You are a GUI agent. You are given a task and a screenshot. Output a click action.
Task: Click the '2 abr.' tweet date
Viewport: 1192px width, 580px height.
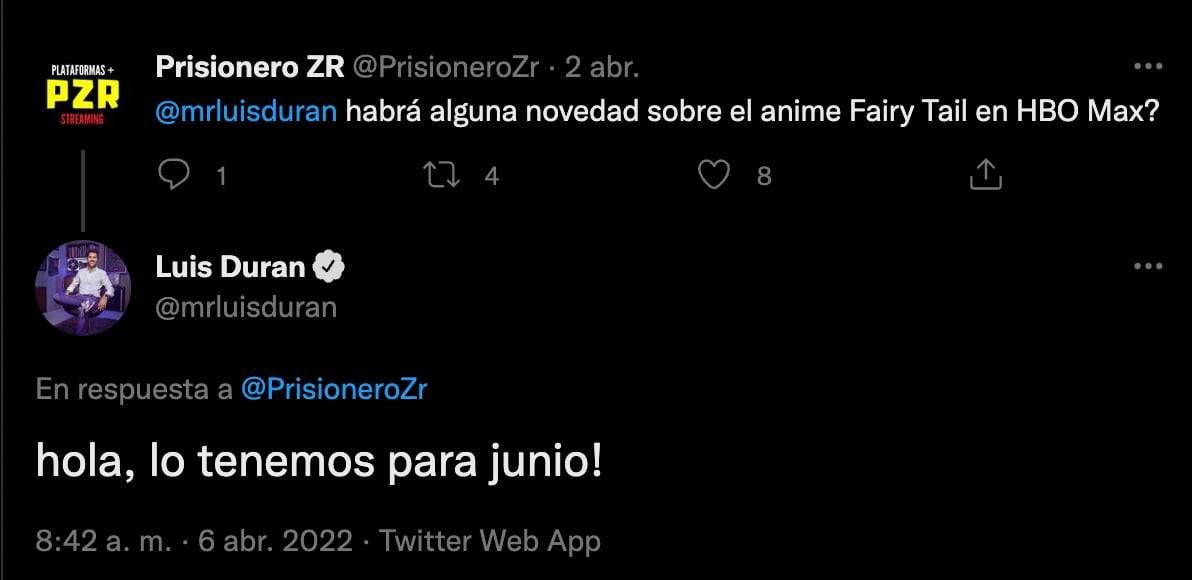pos(602,67)
